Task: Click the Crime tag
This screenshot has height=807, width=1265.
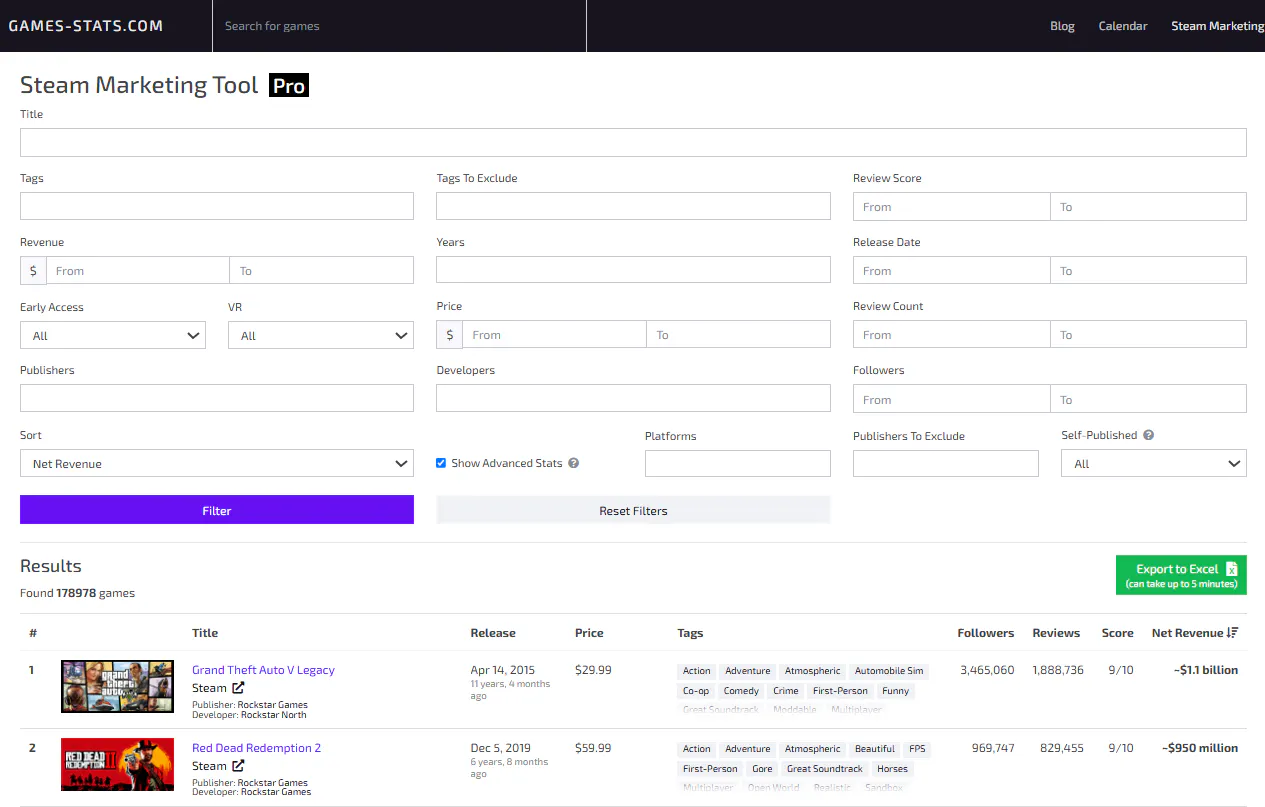Action: (786, 691)
